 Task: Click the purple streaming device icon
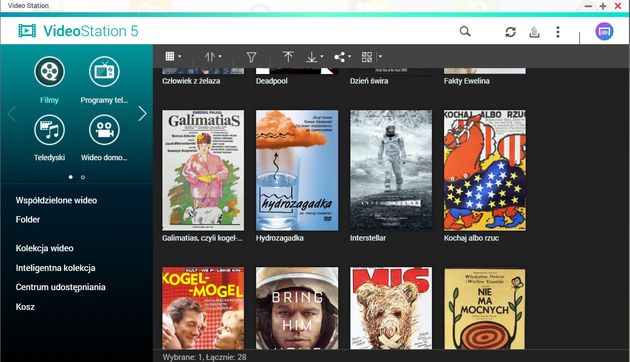(x=604, y=31)
